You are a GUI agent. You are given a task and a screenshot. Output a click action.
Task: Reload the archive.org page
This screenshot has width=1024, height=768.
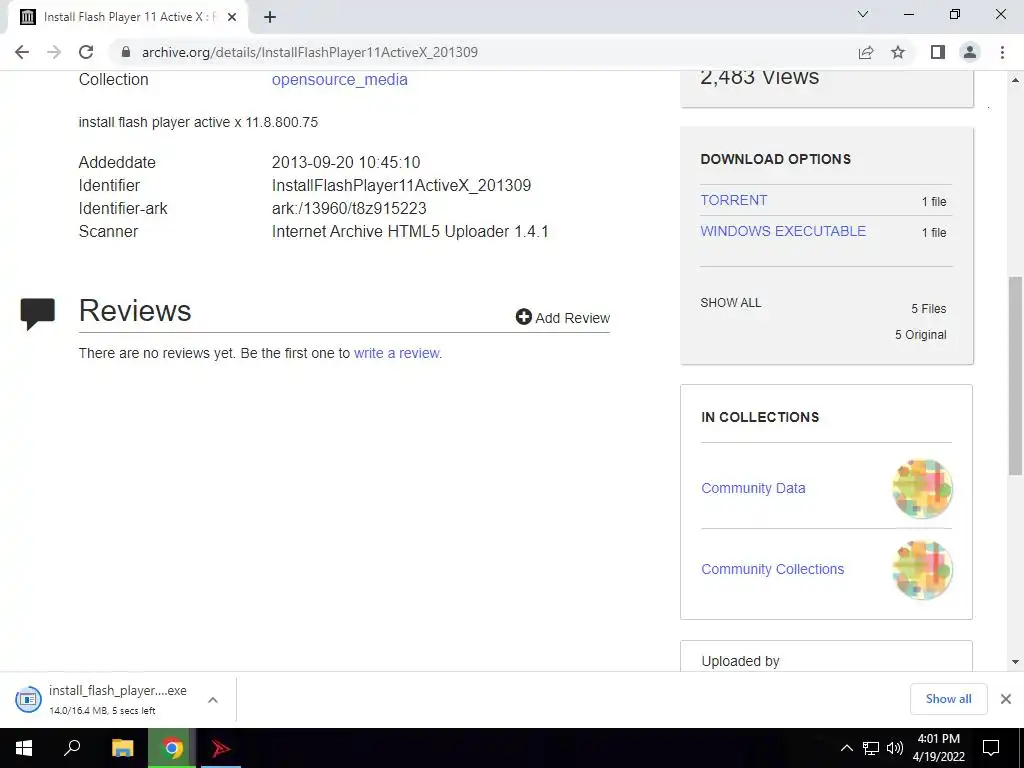tap(86, 52)
